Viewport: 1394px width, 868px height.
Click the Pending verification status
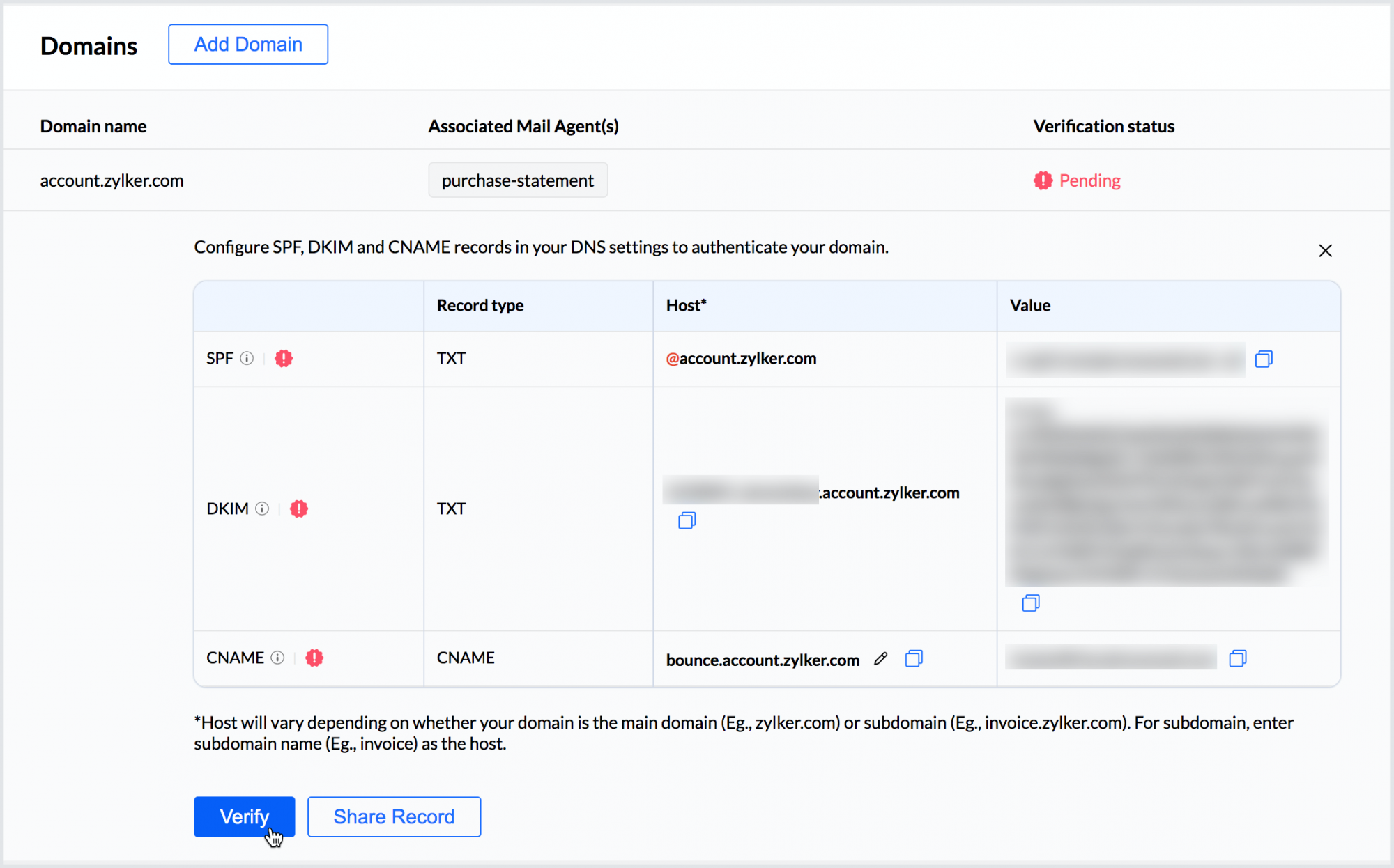pyautogui.click(x=1089, y=180)
